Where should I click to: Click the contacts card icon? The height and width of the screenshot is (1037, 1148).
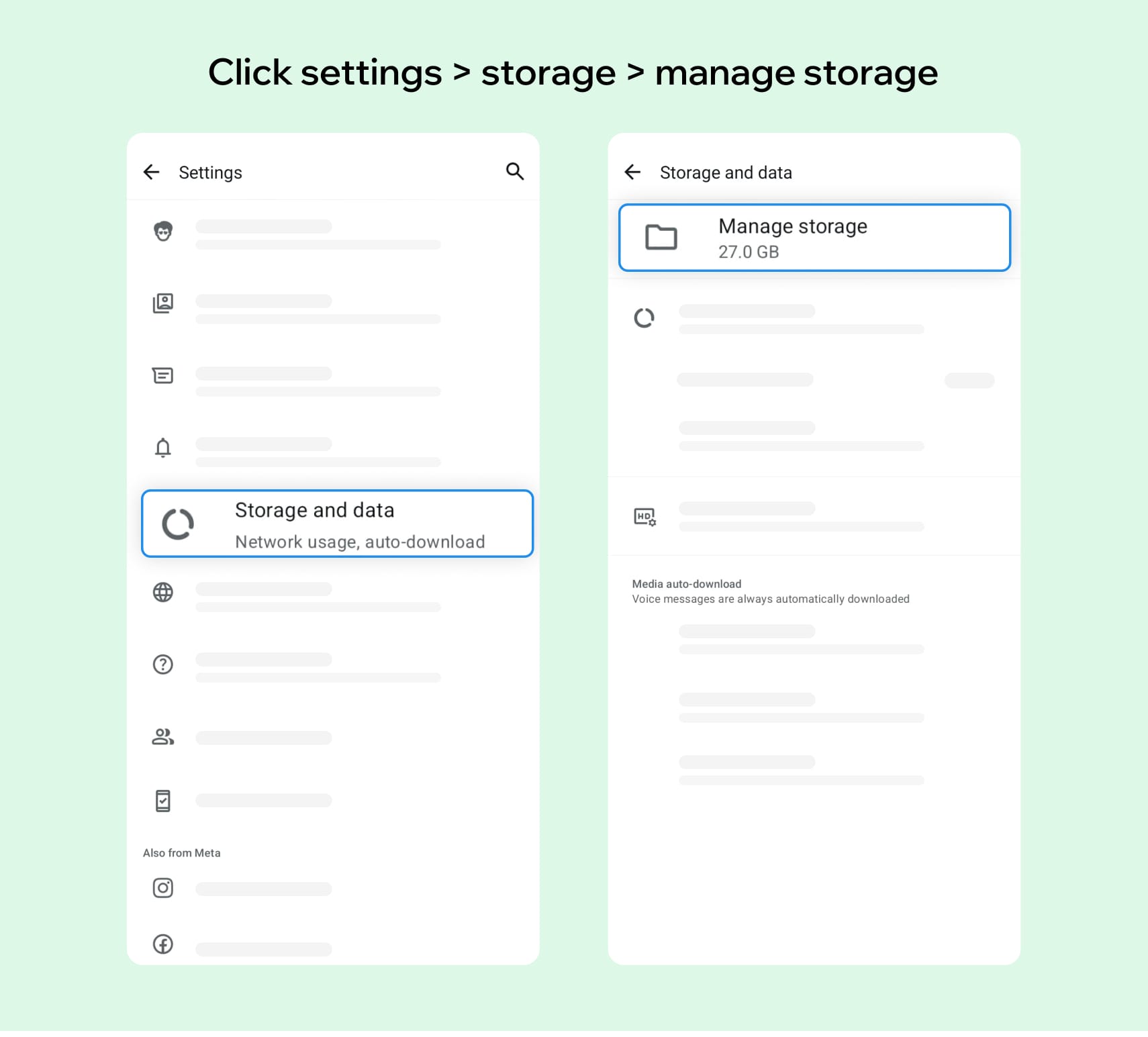point(163,303)
